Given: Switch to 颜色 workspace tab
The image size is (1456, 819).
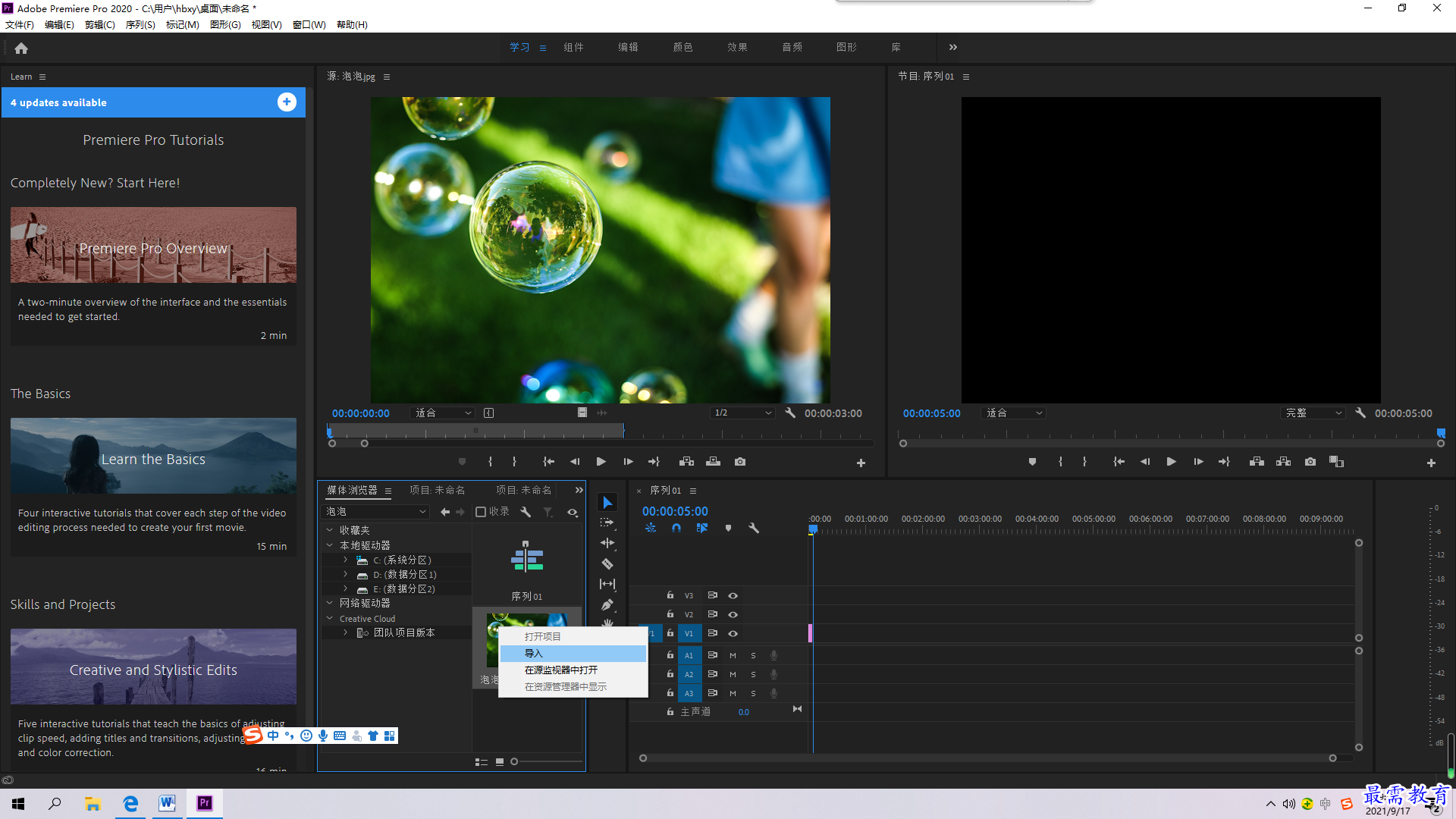Looking at the screenshot, I should (x=682, y=47).
